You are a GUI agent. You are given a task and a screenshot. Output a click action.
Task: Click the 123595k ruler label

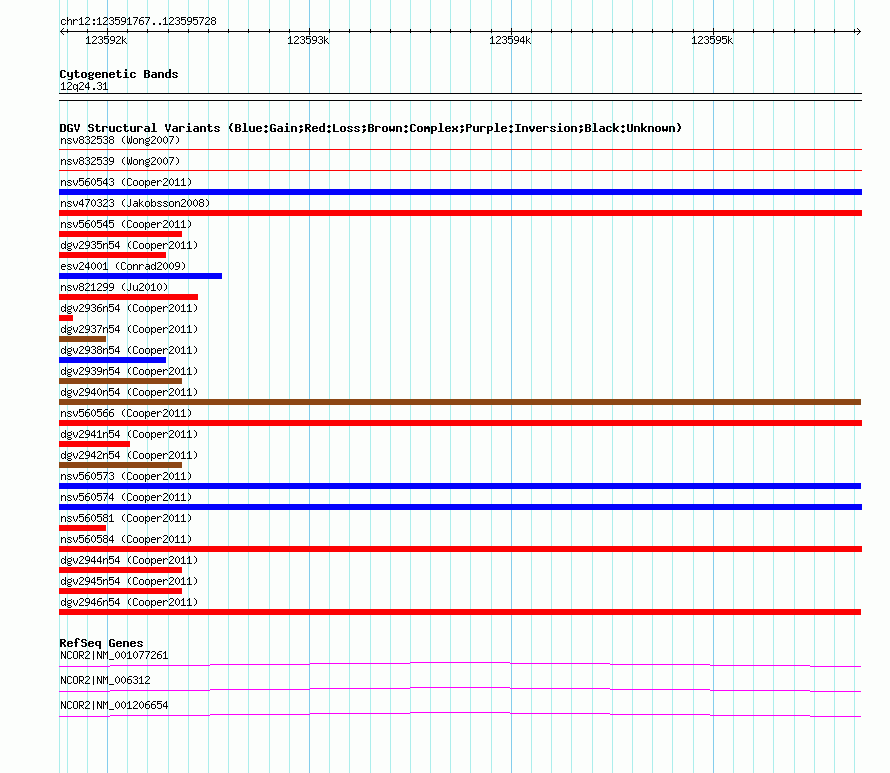(712, 40)
